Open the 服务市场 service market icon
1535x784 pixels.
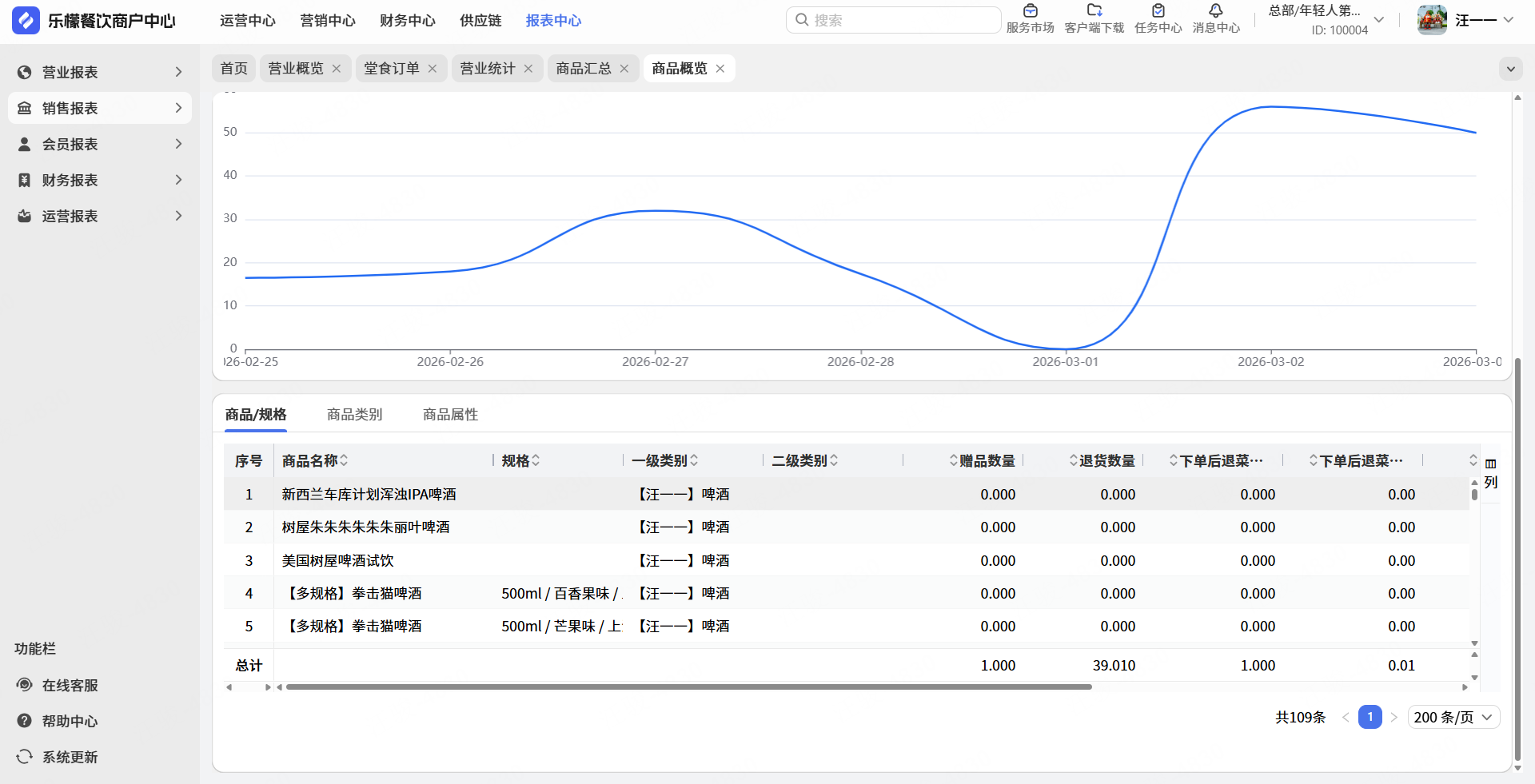point(1030,11)
